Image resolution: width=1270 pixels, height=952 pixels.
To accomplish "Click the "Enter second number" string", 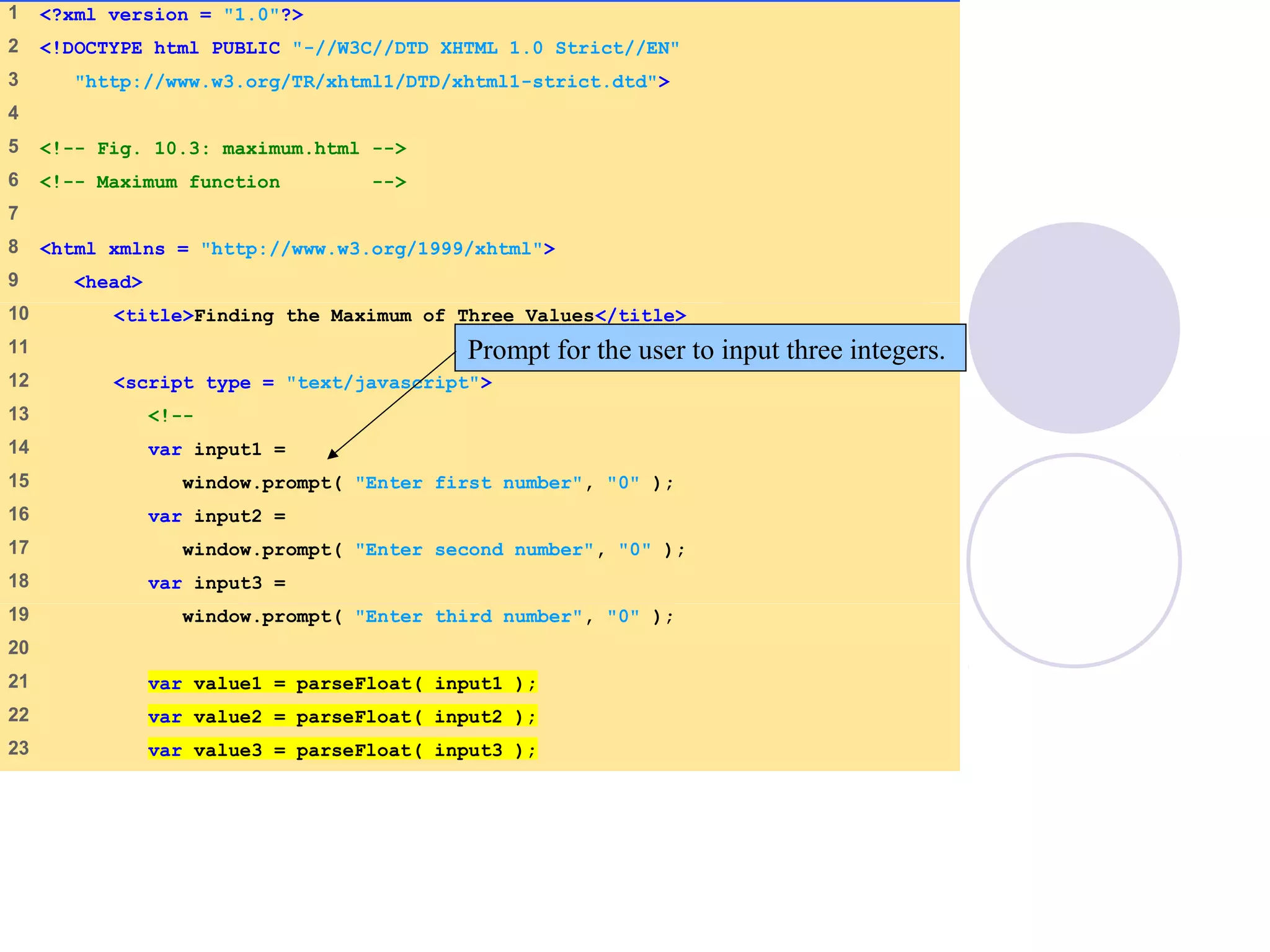I will tap(474, 550).
